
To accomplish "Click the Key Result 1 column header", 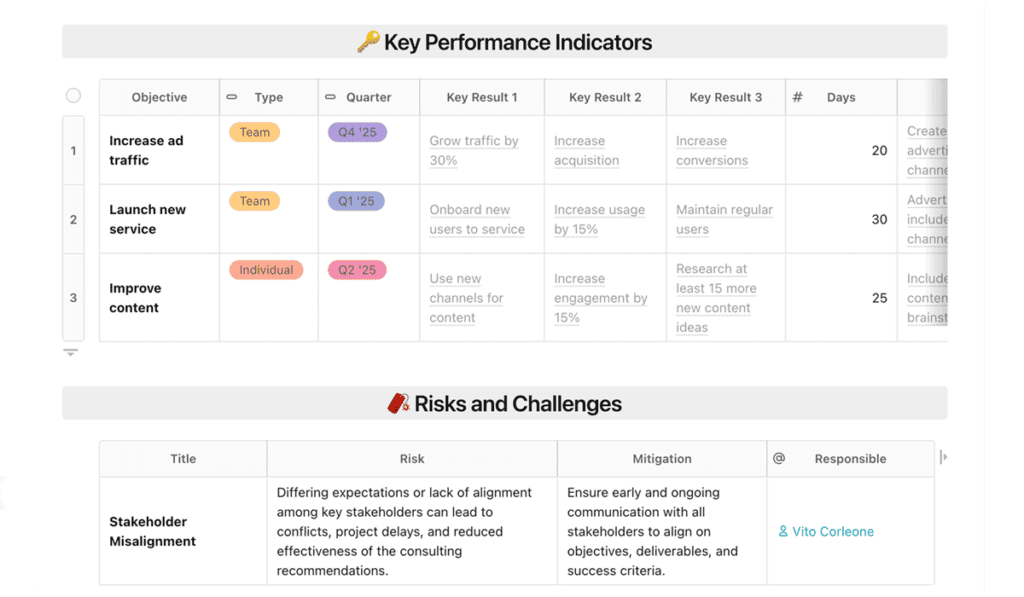I will tap(482, 97).
